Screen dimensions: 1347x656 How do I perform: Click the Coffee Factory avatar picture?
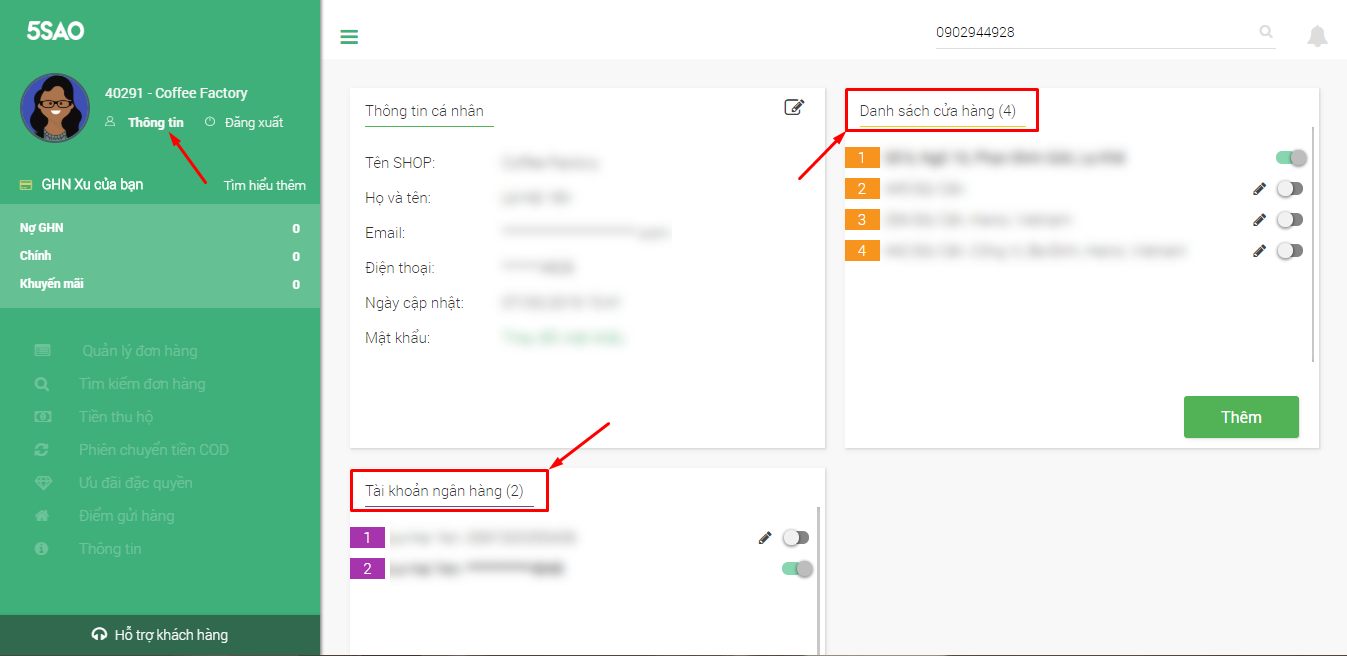[55, 108]
